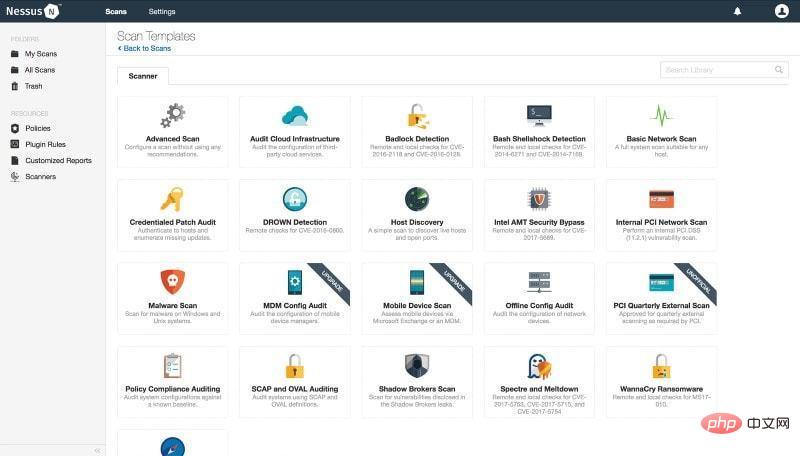Collapse the sidebar with the double chevron
The width and height of the screenshot is (800, 456).
[97, 450]
